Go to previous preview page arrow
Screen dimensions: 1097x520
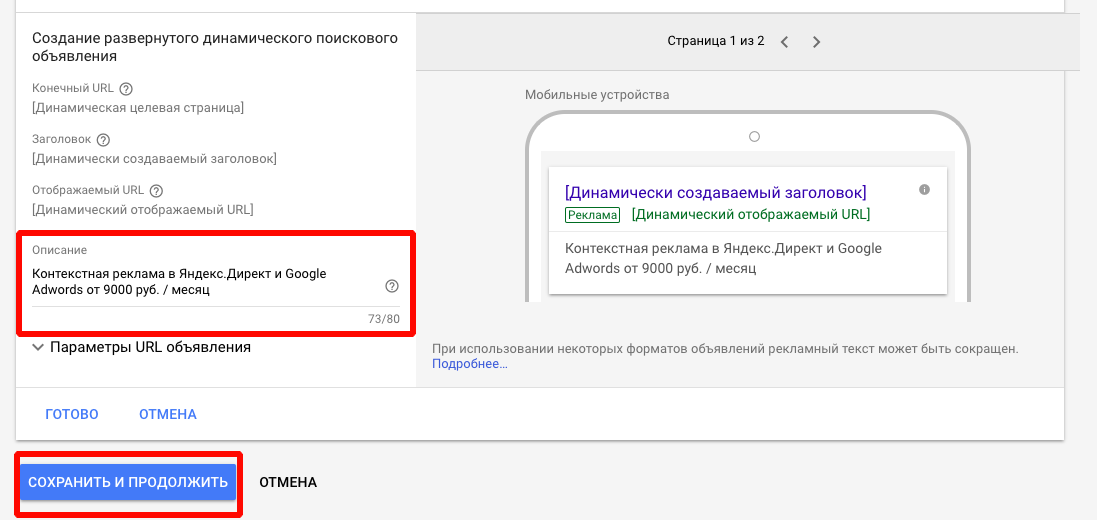(784, 42)
